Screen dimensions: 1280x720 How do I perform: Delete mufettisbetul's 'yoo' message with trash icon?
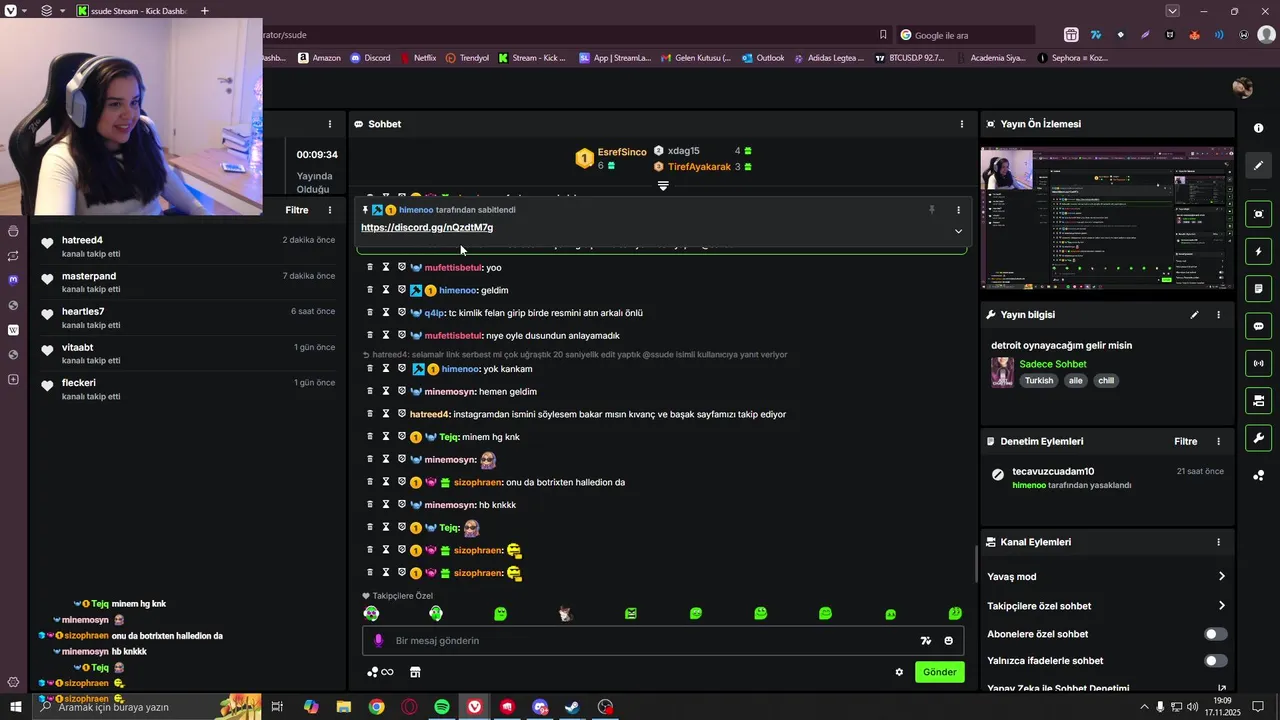click(x=370, y=267)
